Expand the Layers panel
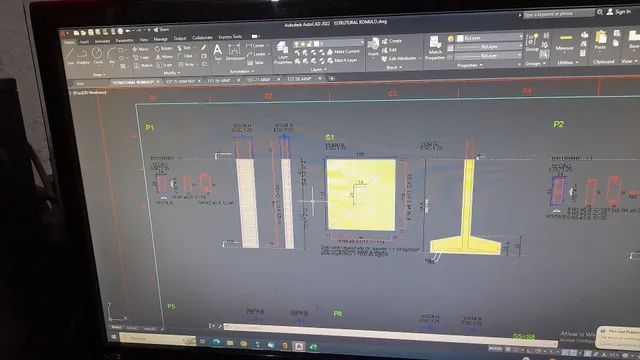Viewport: 640px width, 360px height. pos(318,69)
